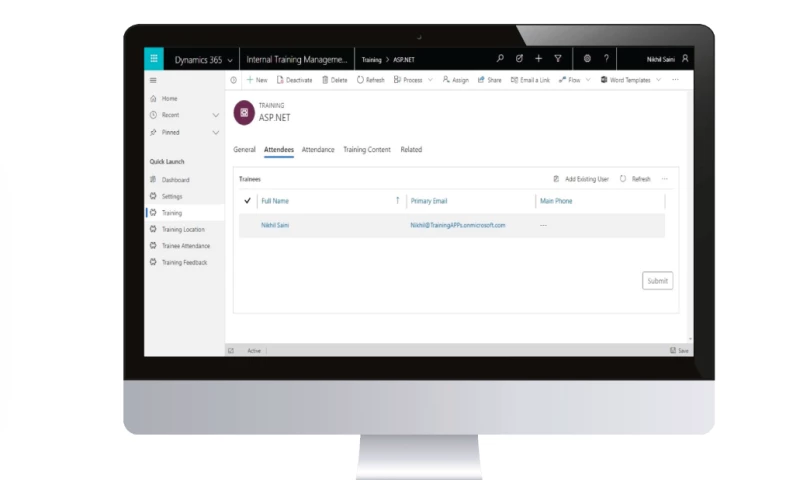800x480 pixels.
Task: Click the Nikhil@TrainingAPPs.onmicrosoft.com email link
Action: (x=458, y=225)
